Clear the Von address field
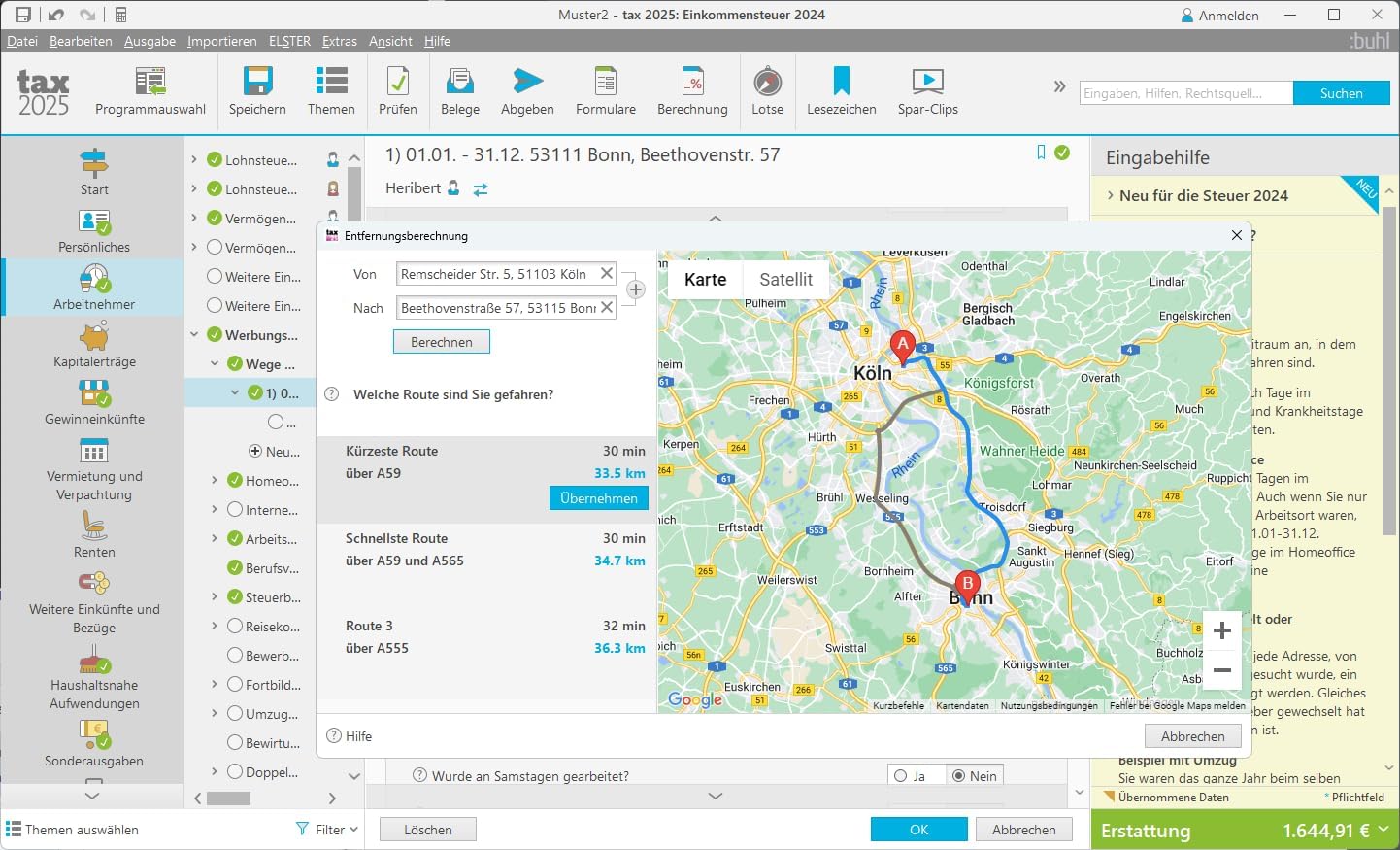1400x850 pixels. click(x=607, y=274)
